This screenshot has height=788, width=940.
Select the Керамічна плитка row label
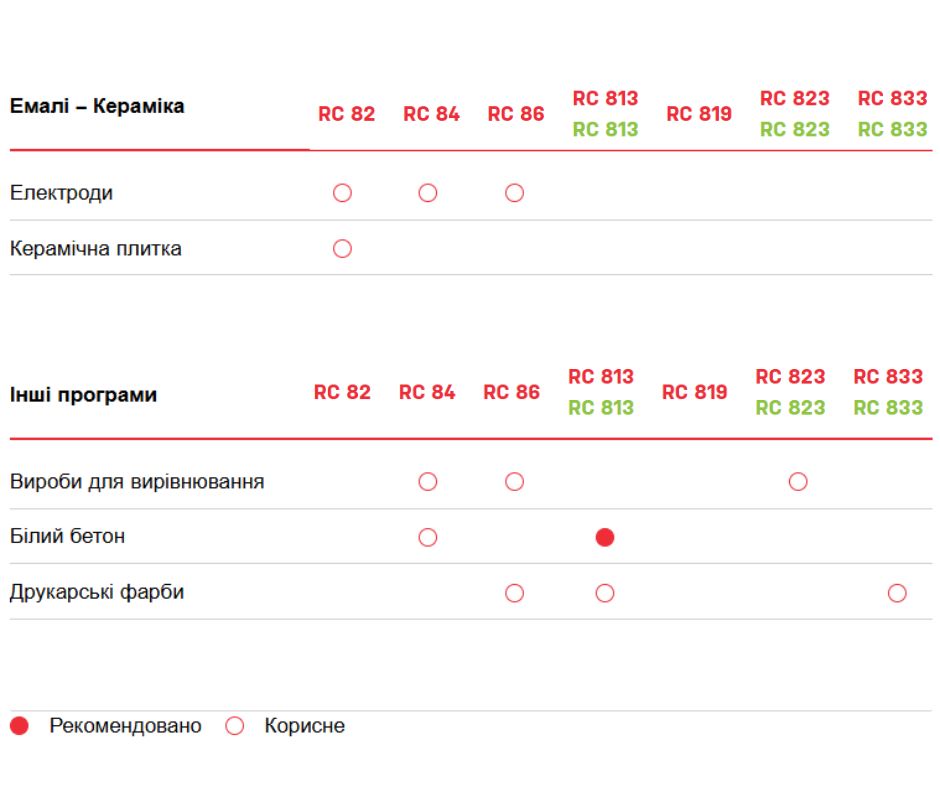coord(96,248)
